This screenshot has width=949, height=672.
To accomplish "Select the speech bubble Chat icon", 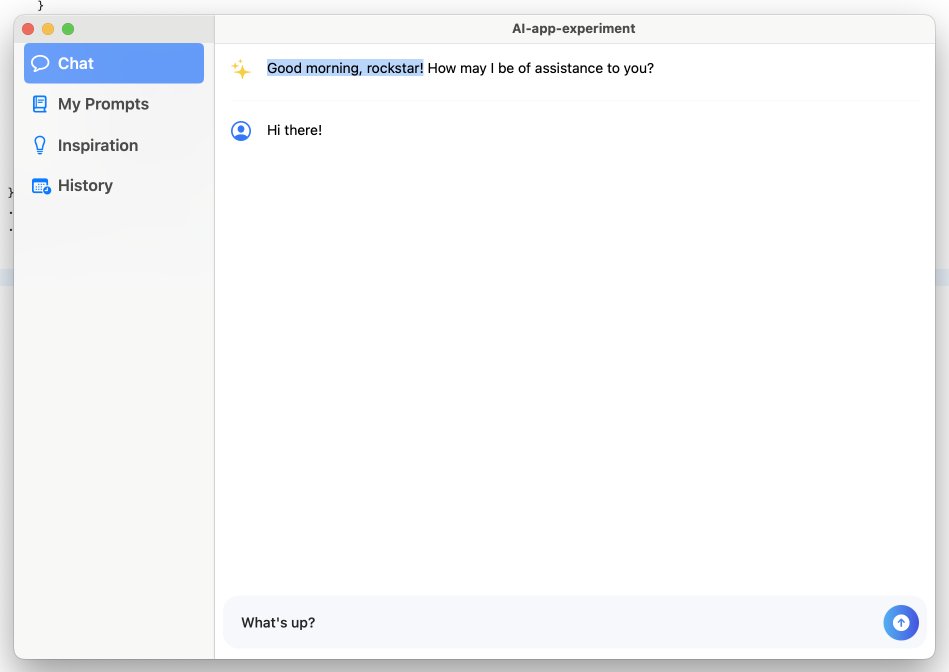I will 39,62.
